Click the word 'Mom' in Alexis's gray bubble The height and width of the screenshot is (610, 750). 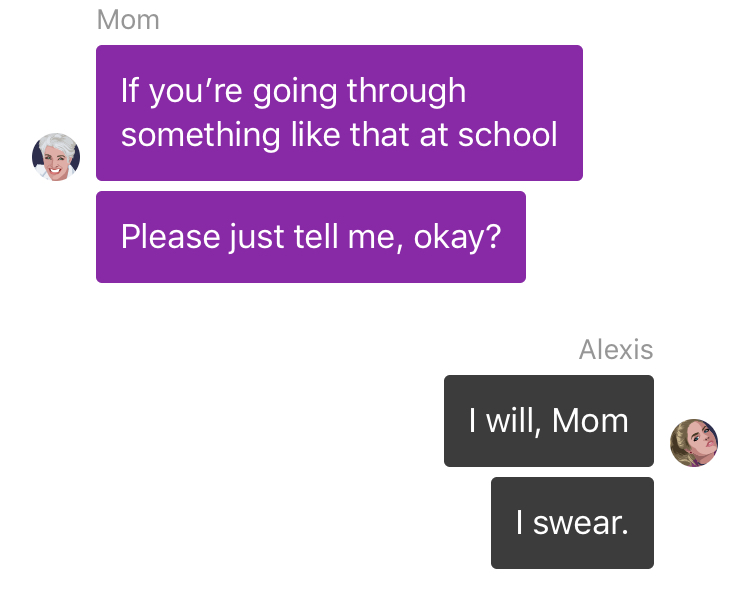tap(590, 421)
